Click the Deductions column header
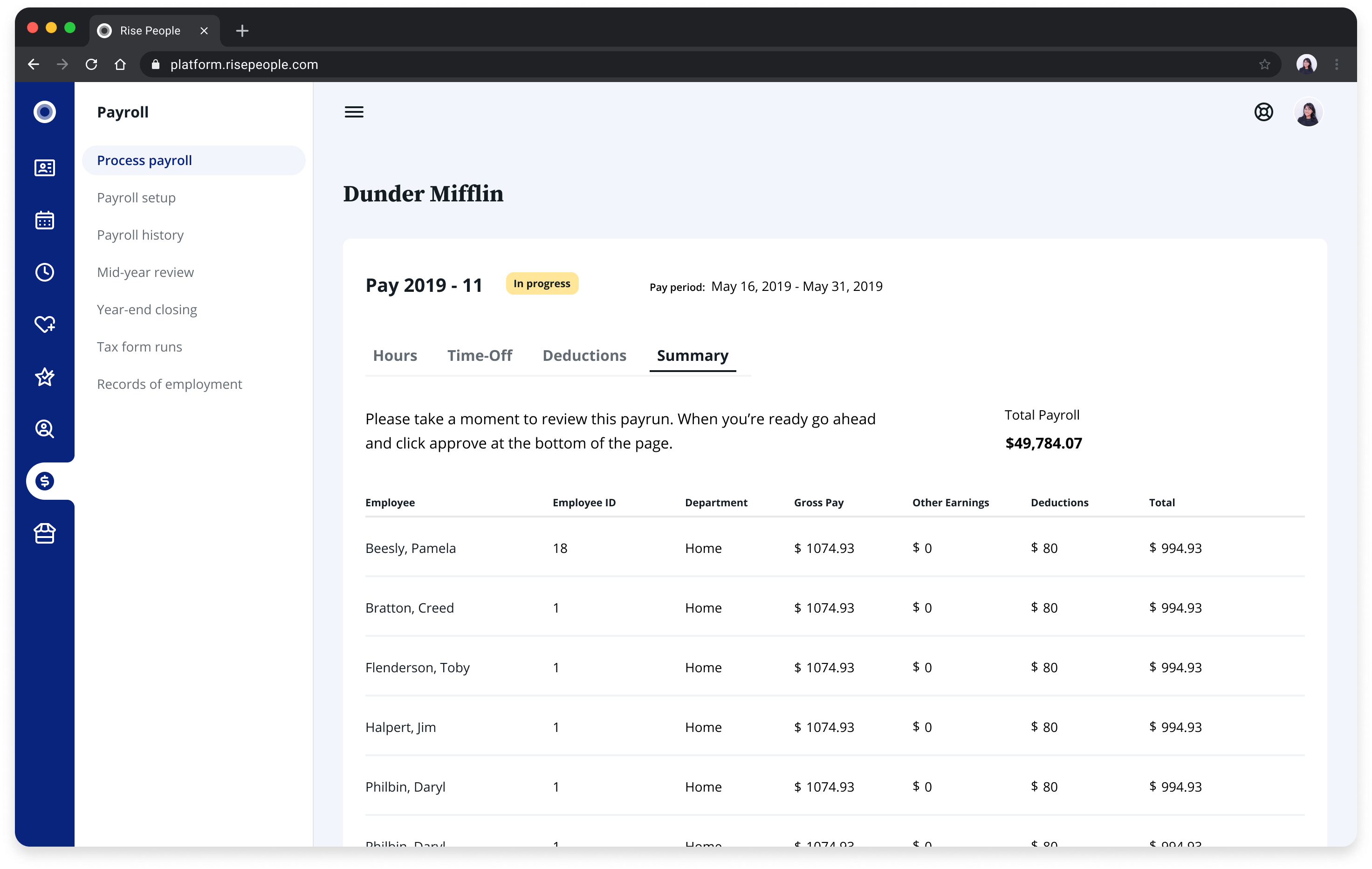Screen dimensions: 1372x869 point(1059,502)
